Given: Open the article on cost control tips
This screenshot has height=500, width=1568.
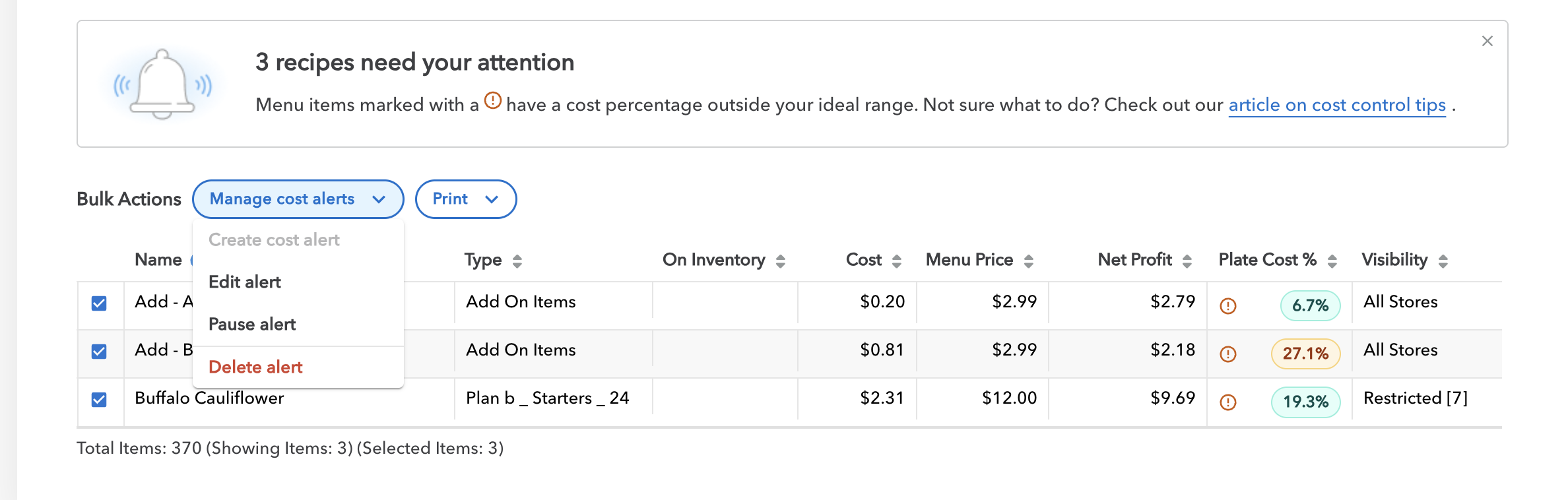Looking at the screenshot, I should tap(1336, 106).
